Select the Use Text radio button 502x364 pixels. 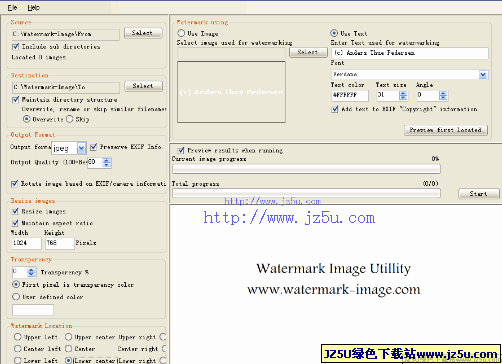334,33
